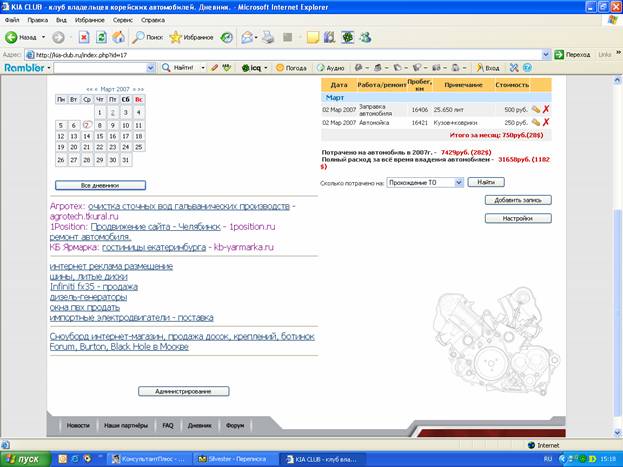The height and width of the screenshot is (467, 623).
Task: Open the Сервис menu
Action: pos(125,19)
